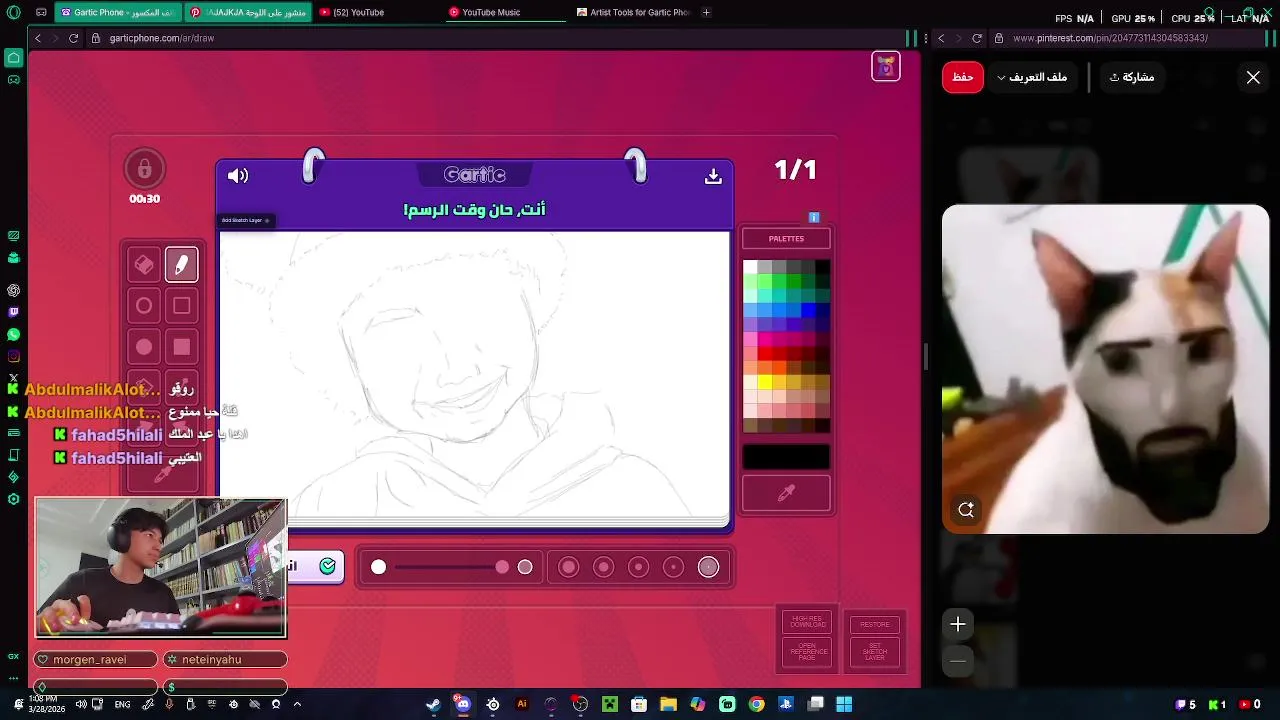
Task: Reload the garticphone.com page
Action: (73, 38)
